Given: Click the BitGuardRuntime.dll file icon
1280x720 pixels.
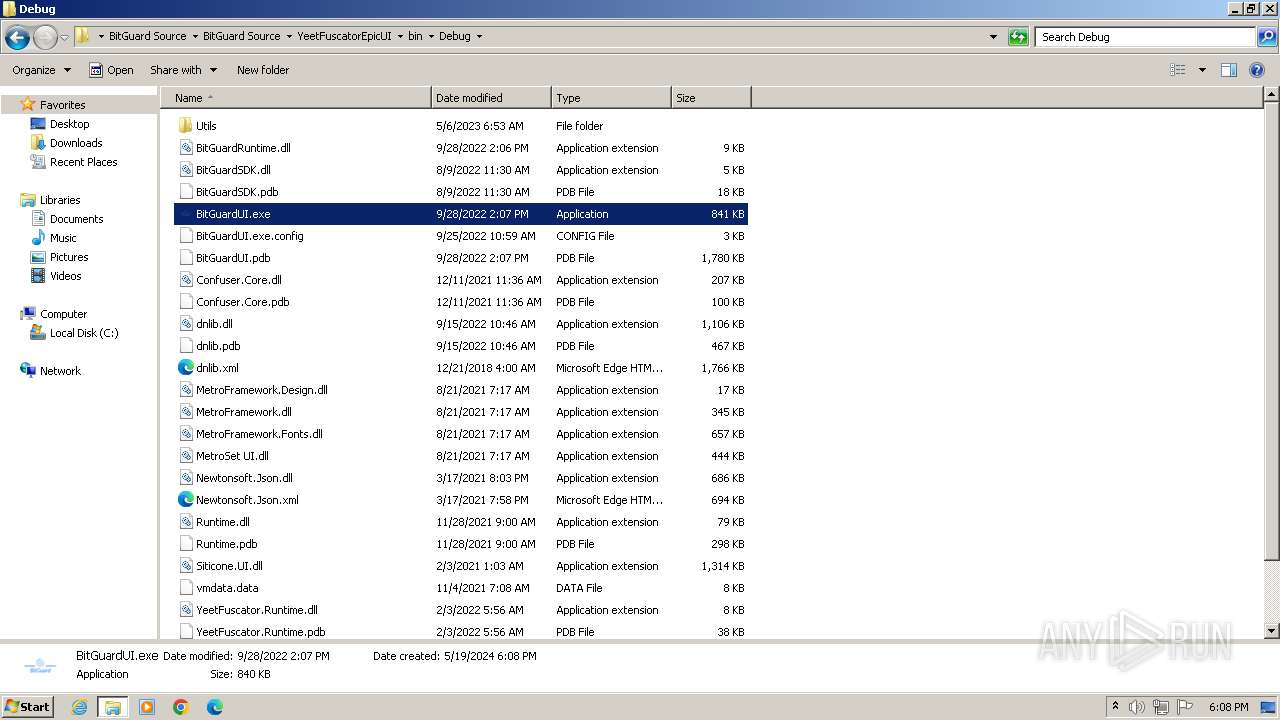Looking at the screenshot, I should point(185,148).
